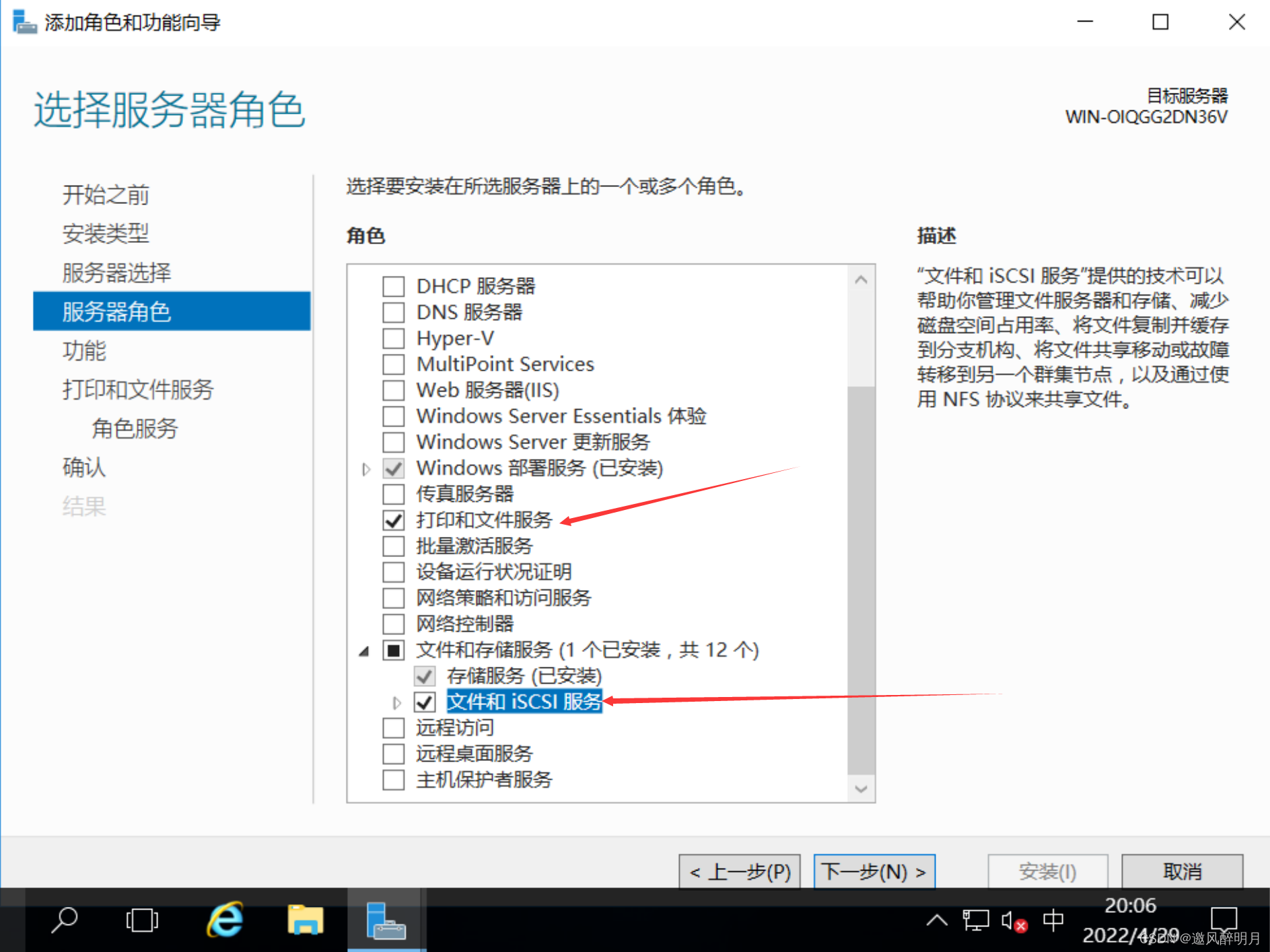
Task: Go to the 安装类型 wizard step
Action: (106, 233)
